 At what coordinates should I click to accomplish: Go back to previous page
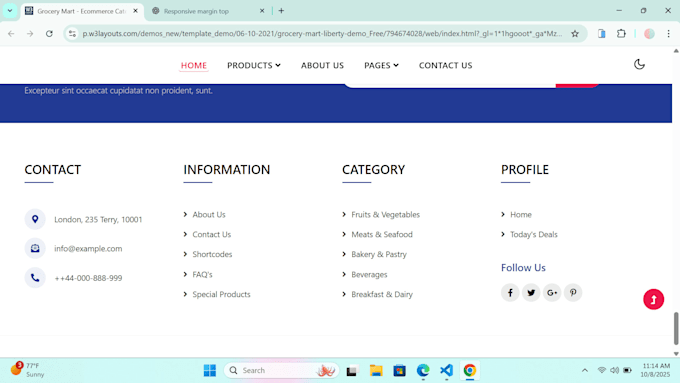coord(11,34)
